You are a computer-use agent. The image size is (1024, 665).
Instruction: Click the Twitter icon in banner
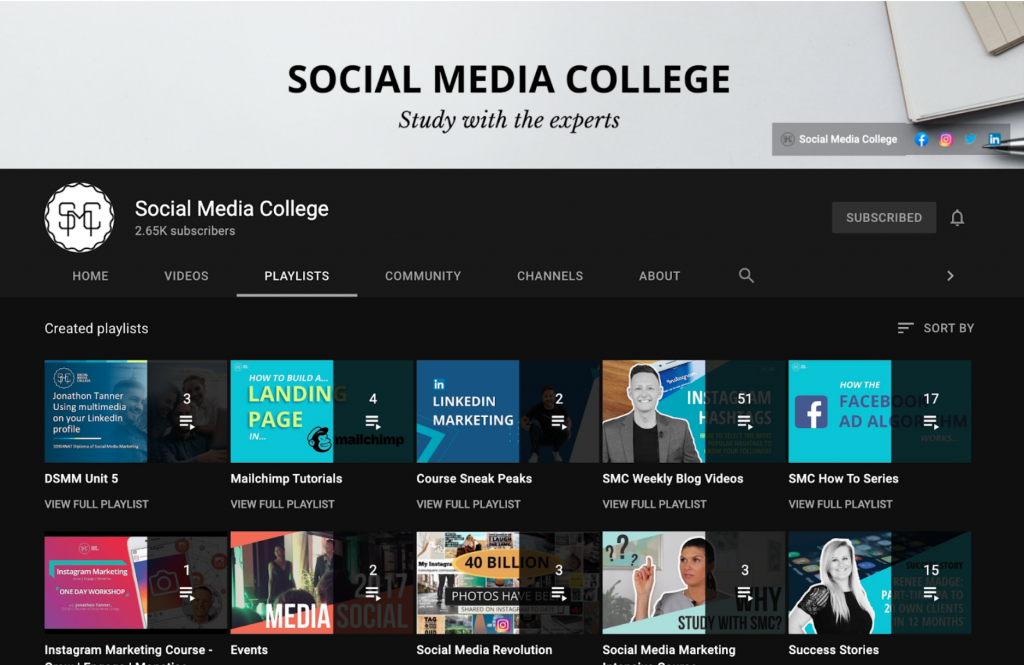(x=970, y=139)
